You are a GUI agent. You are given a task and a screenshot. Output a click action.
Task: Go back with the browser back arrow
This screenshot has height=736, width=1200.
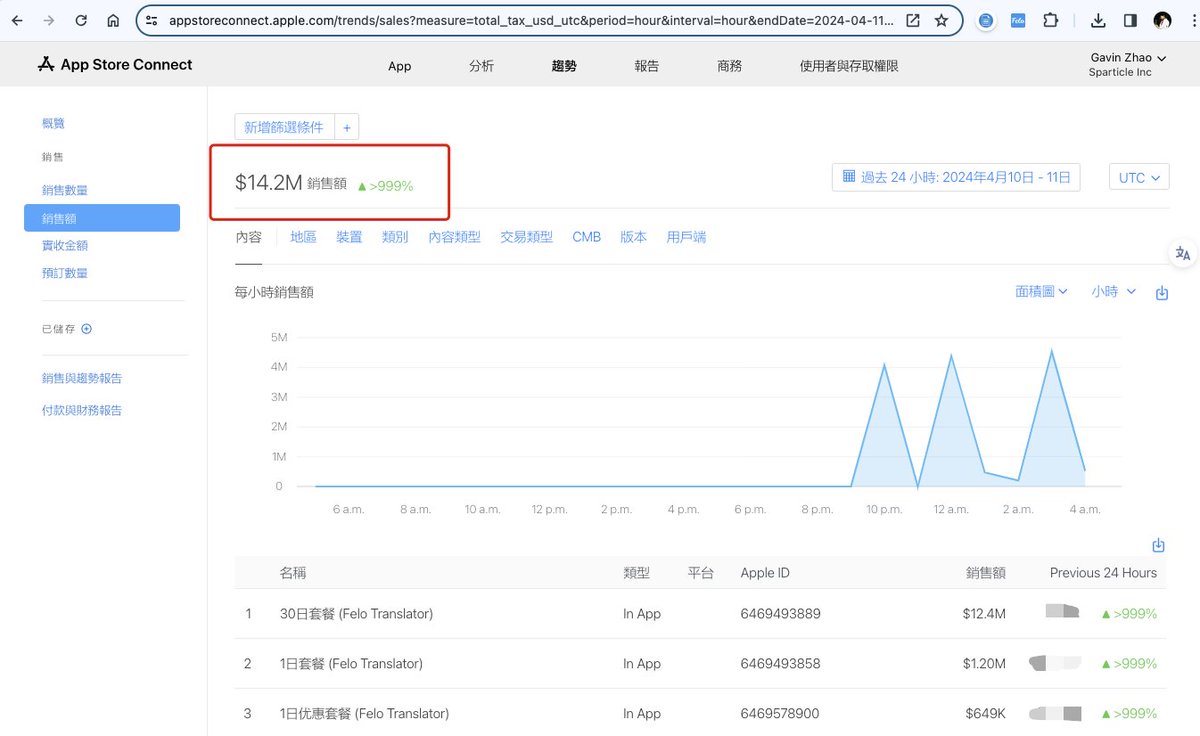17,20
